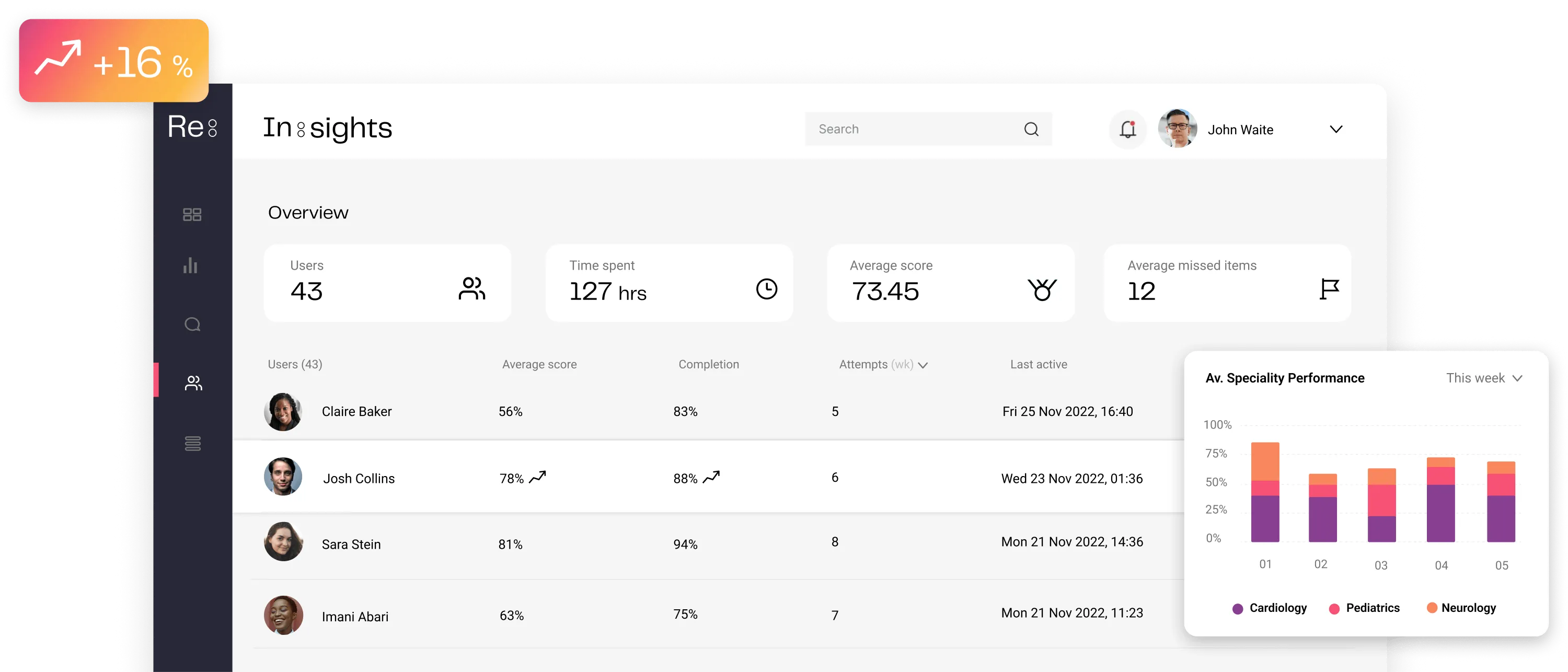Open the dashboard grid icon in sidebar
This screenshot has height=672, width=1568.
(192, 214)
